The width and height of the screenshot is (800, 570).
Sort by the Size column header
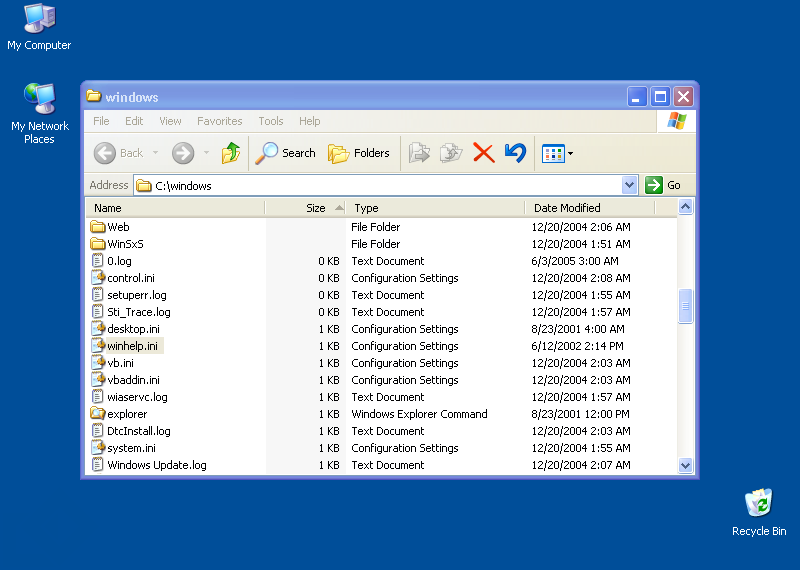click(305, 208)
